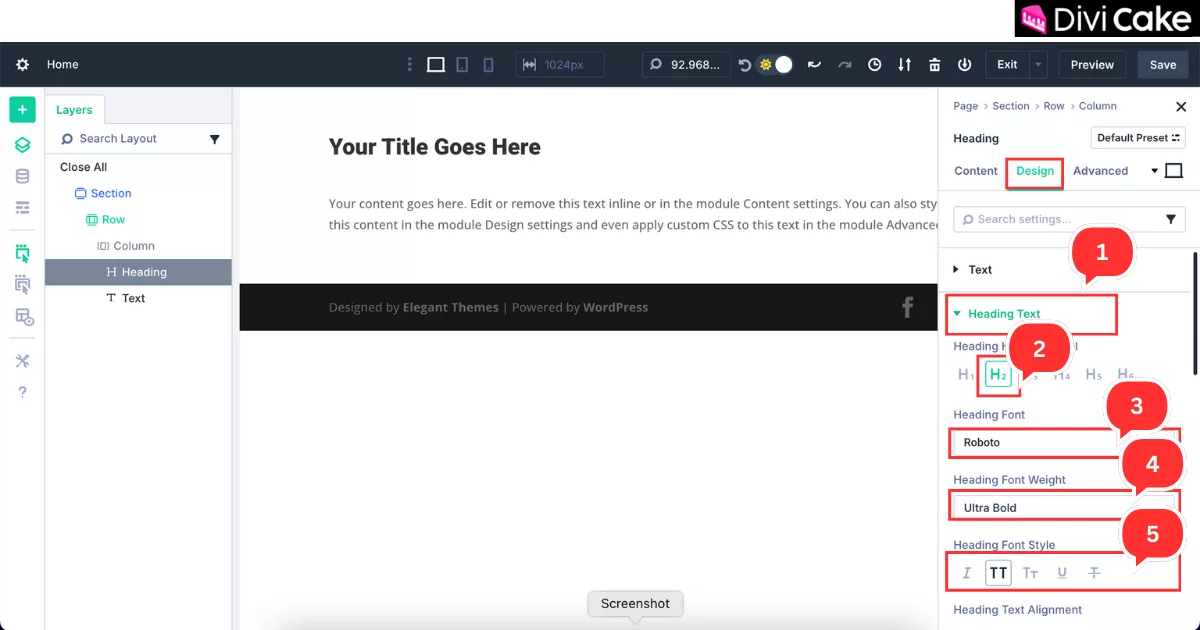Click the green add module plus button

coord(22,110)
